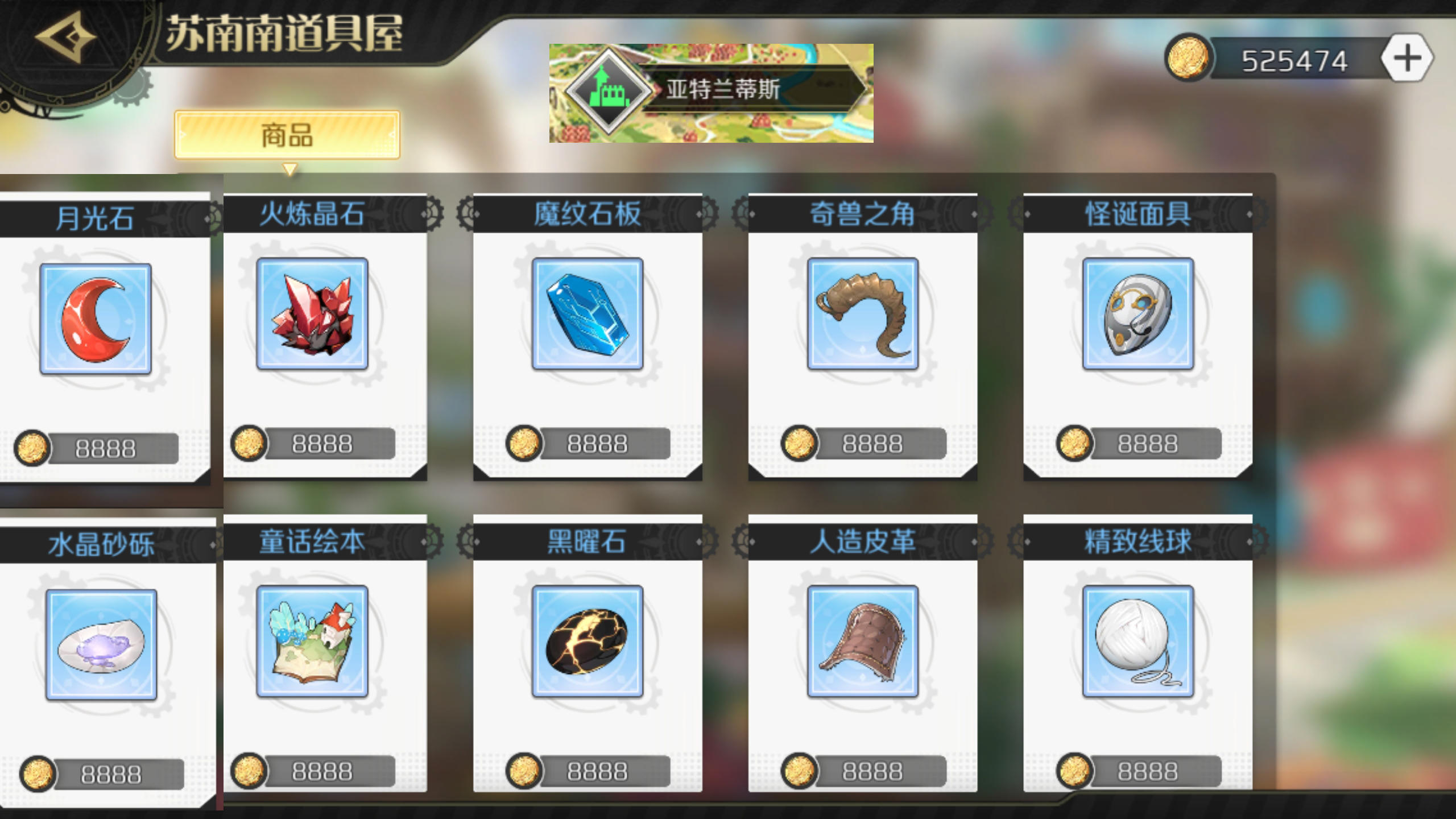Pick the white 精致线球 yarn ball icon
The height and width of the screenshot is (819, 1456).
click(x=1138, y=641)
